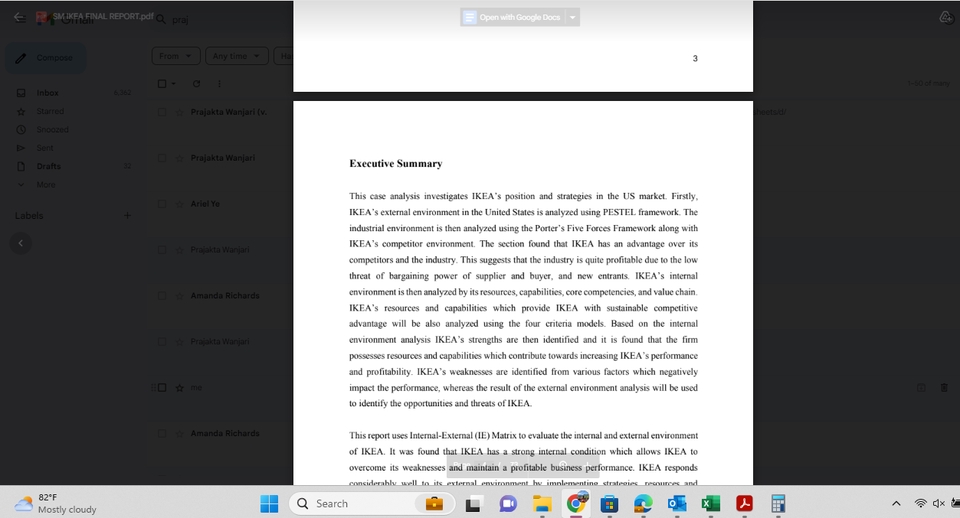The height and width of the screenshot is (518, 960).
Task: Expand the Open with Google Docs dropdown arrow
Action: tap(572, 17)
